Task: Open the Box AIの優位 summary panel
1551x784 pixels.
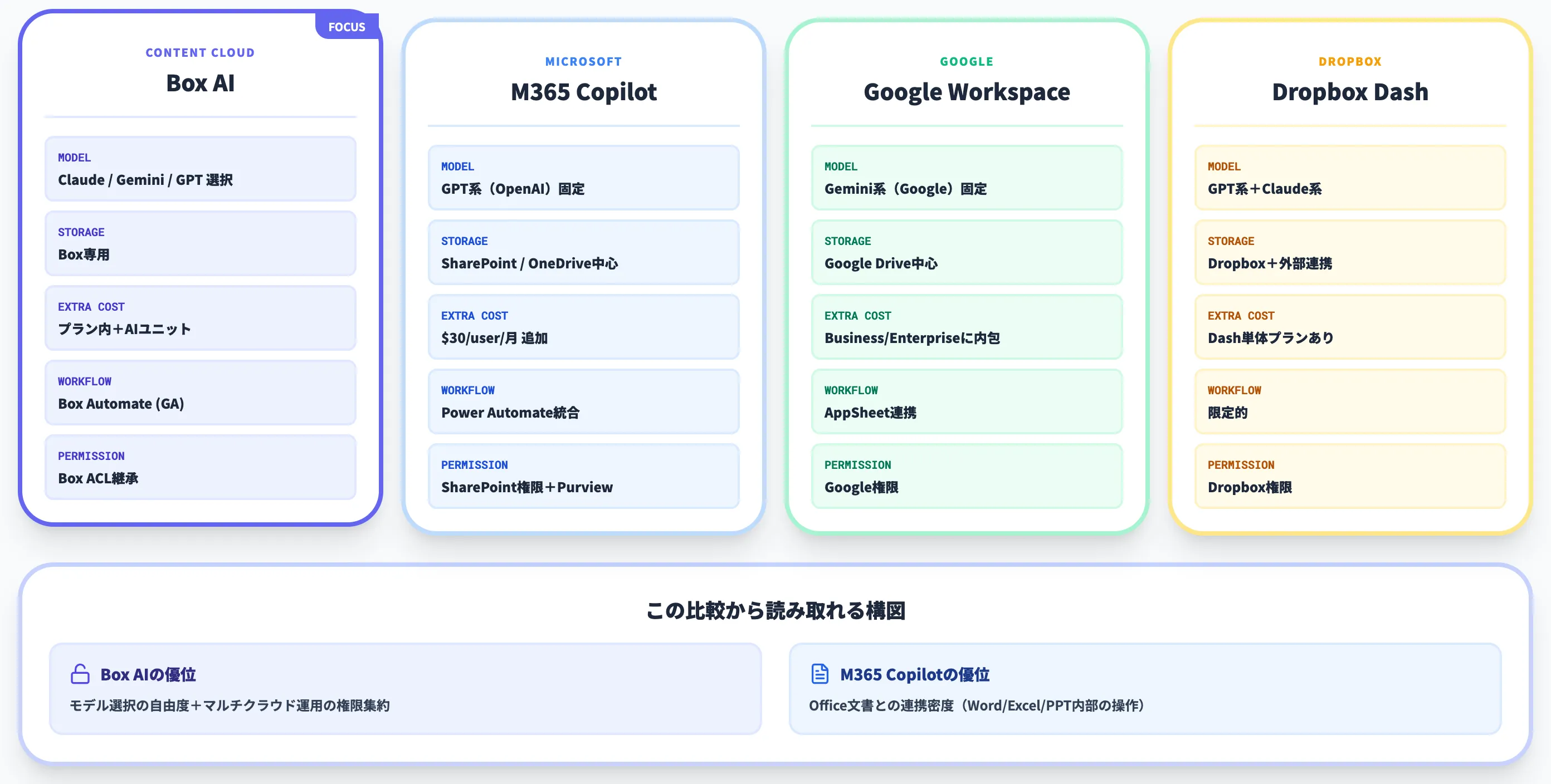Action: [405, 689]
